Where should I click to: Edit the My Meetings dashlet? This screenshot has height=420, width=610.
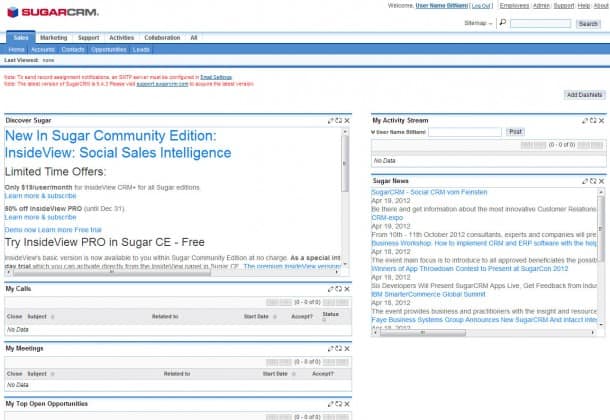pyautogui.click(x=331, y=348)
